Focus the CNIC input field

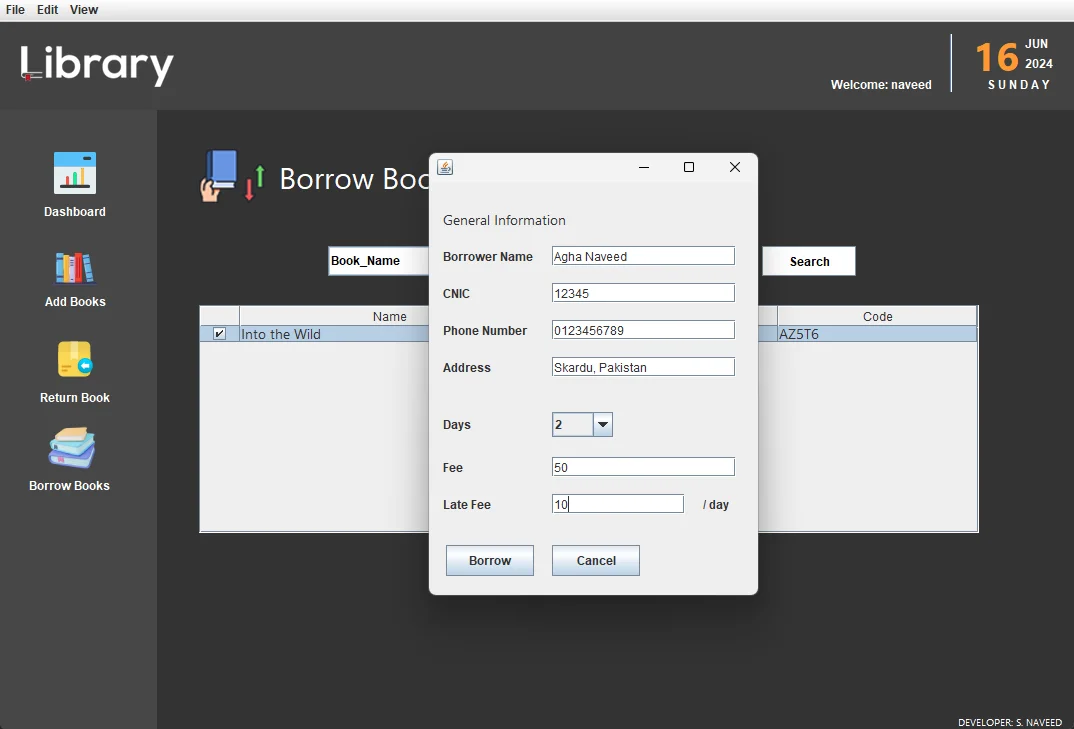click(x=643, y=293)
